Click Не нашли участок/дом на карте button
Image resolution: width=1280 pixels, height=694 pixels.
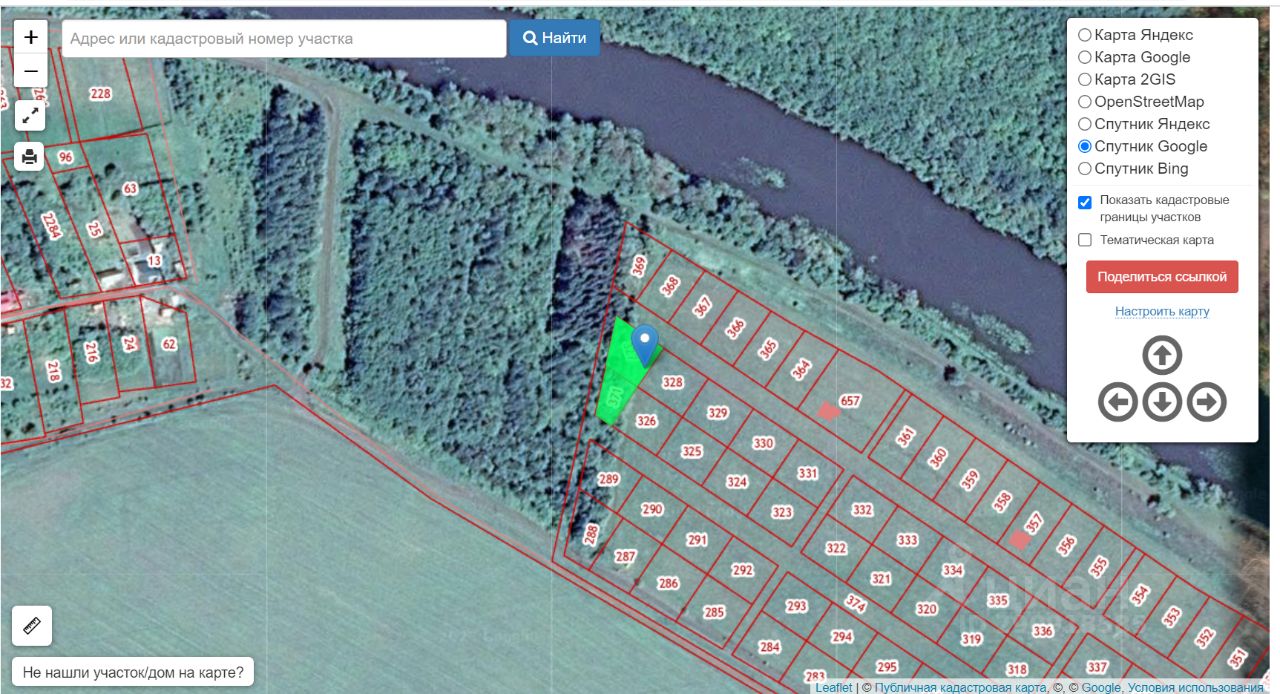tap(133, 672)
